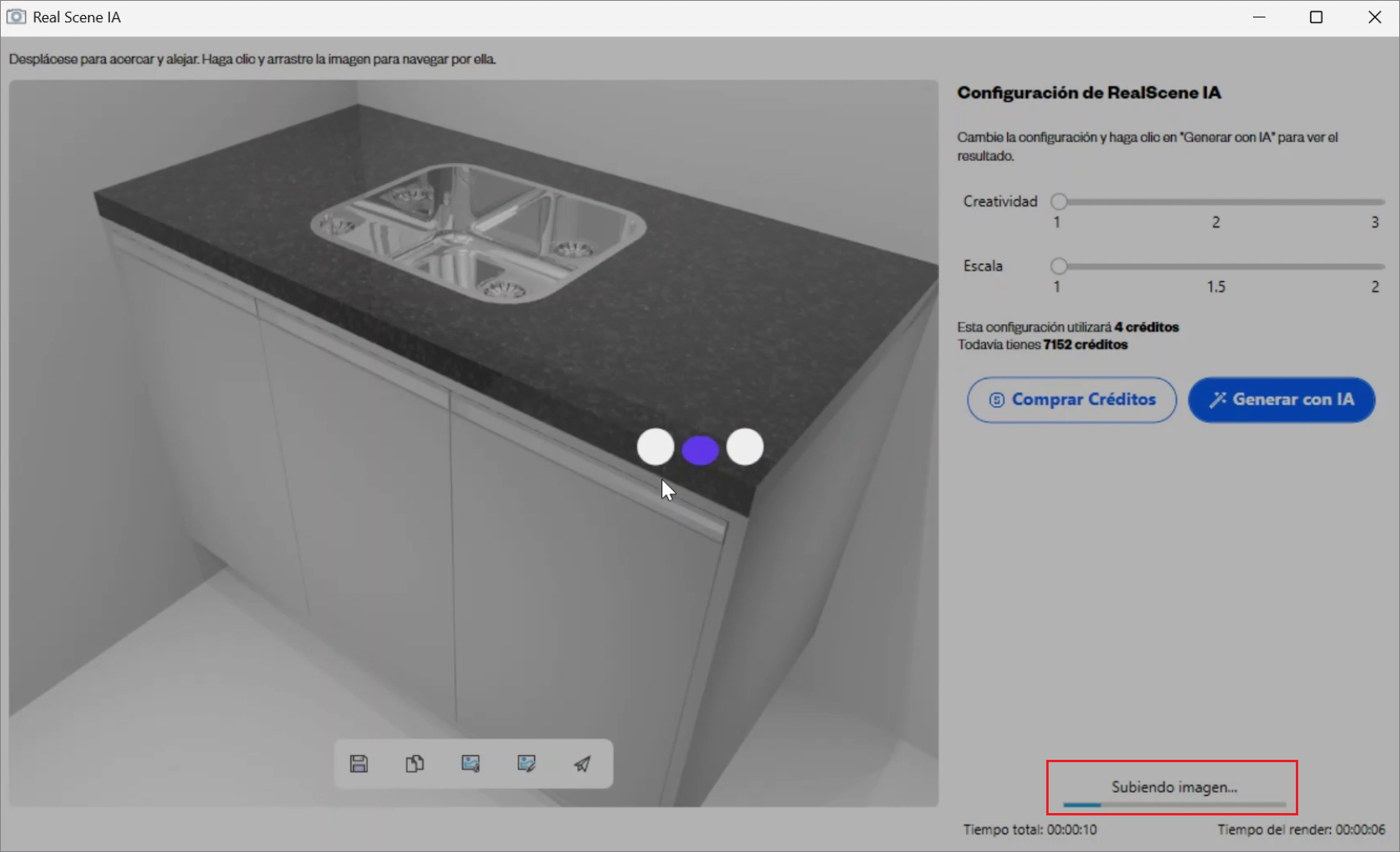Click the Escala slider handle
The width and height of the screenshot is (1400, 852).
(x=1059, y=265)
